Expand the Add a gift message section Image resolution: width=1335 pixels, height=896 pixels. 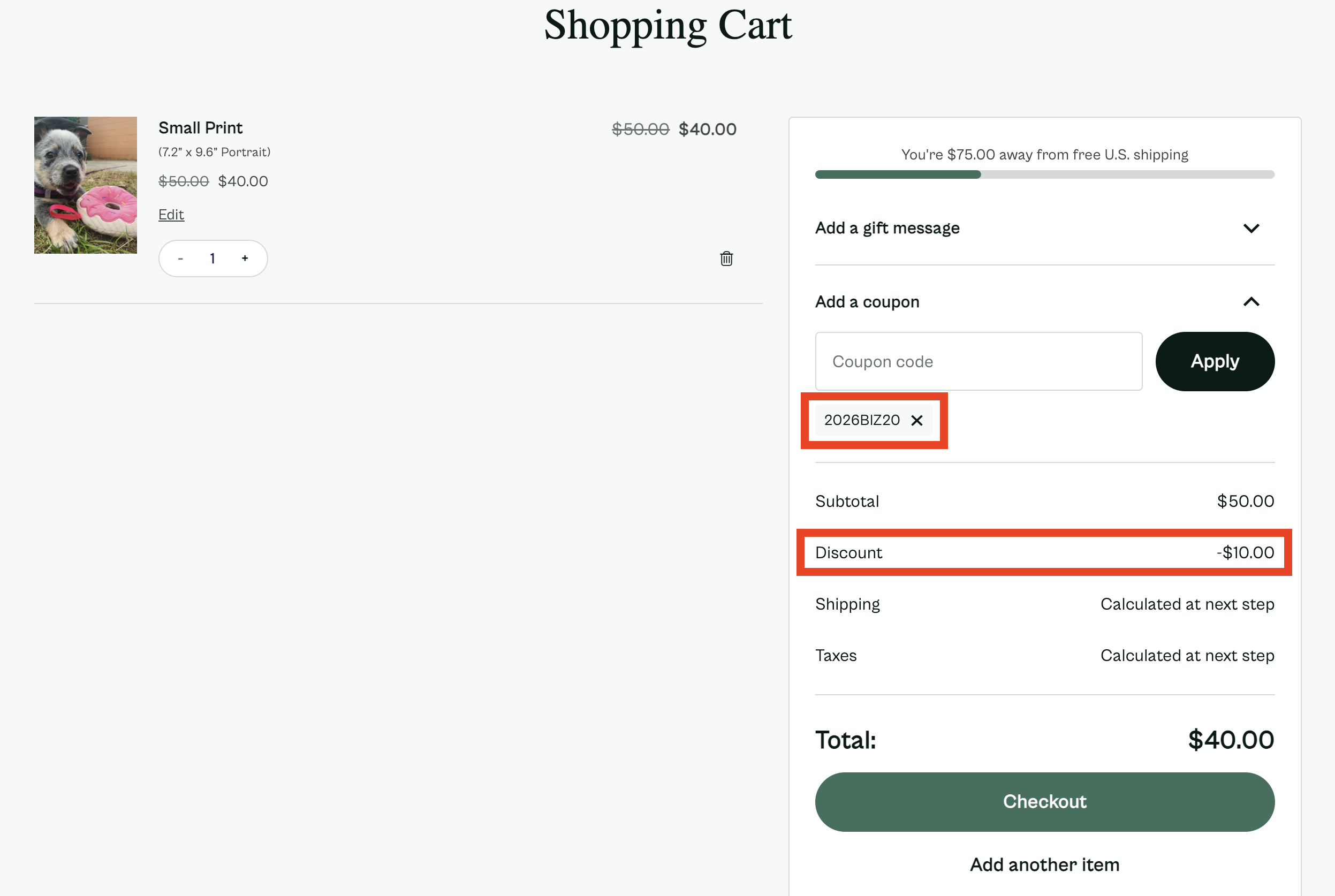tap(887, 228)
